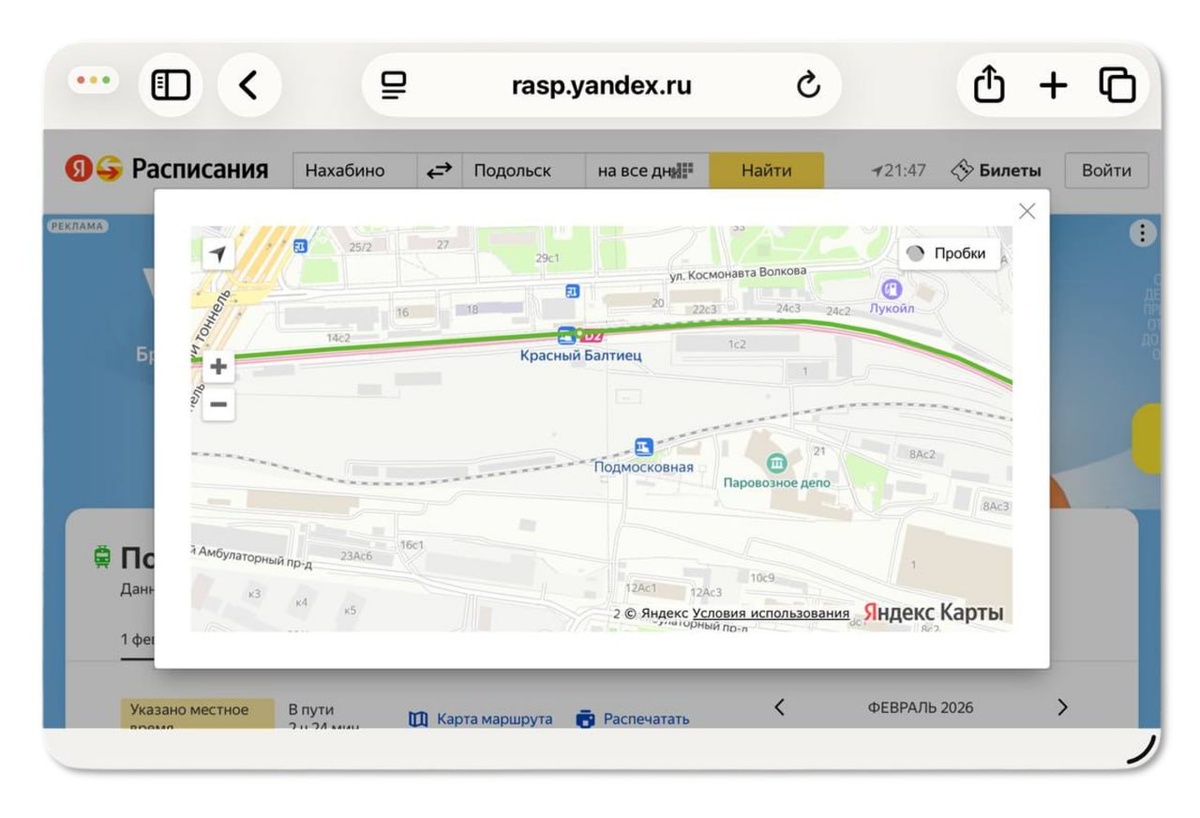Viewport: 1200px width, 818px height.
Task: Select the bus stop marker near 25/2
Action: (300, 245)
